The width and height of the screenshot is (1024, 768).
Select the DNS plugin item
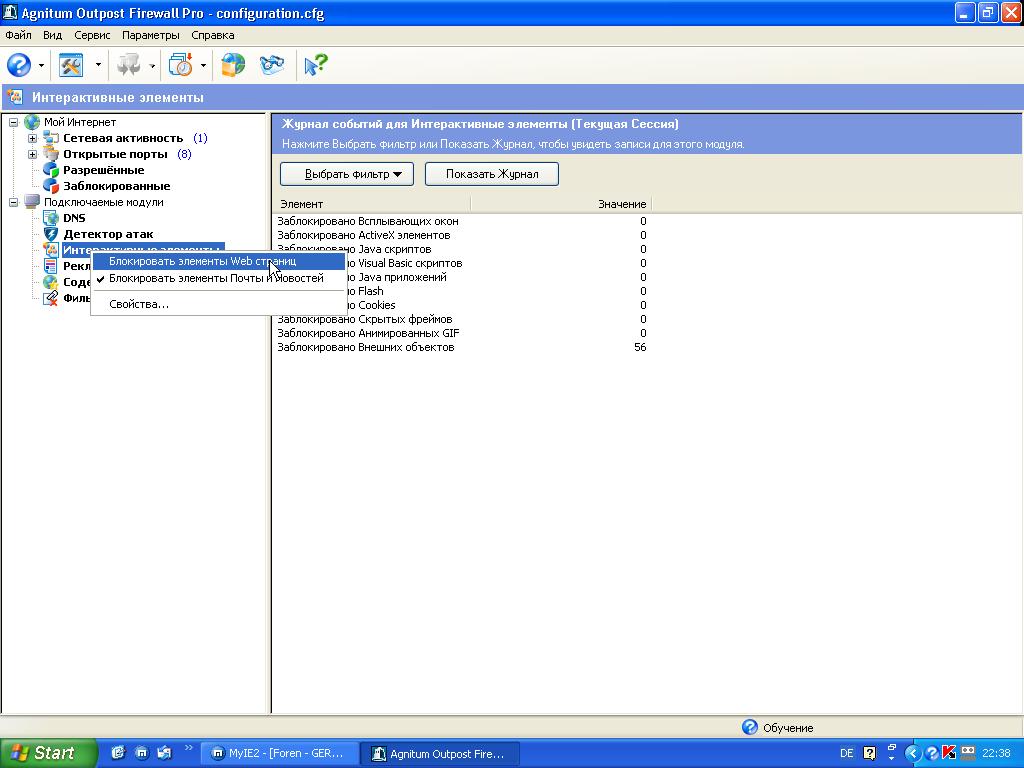74,218
